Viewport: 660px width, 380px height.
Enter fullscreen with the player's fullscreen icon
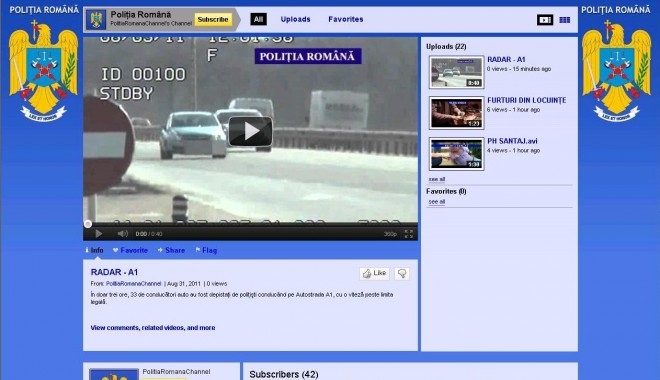pos(408,234)
